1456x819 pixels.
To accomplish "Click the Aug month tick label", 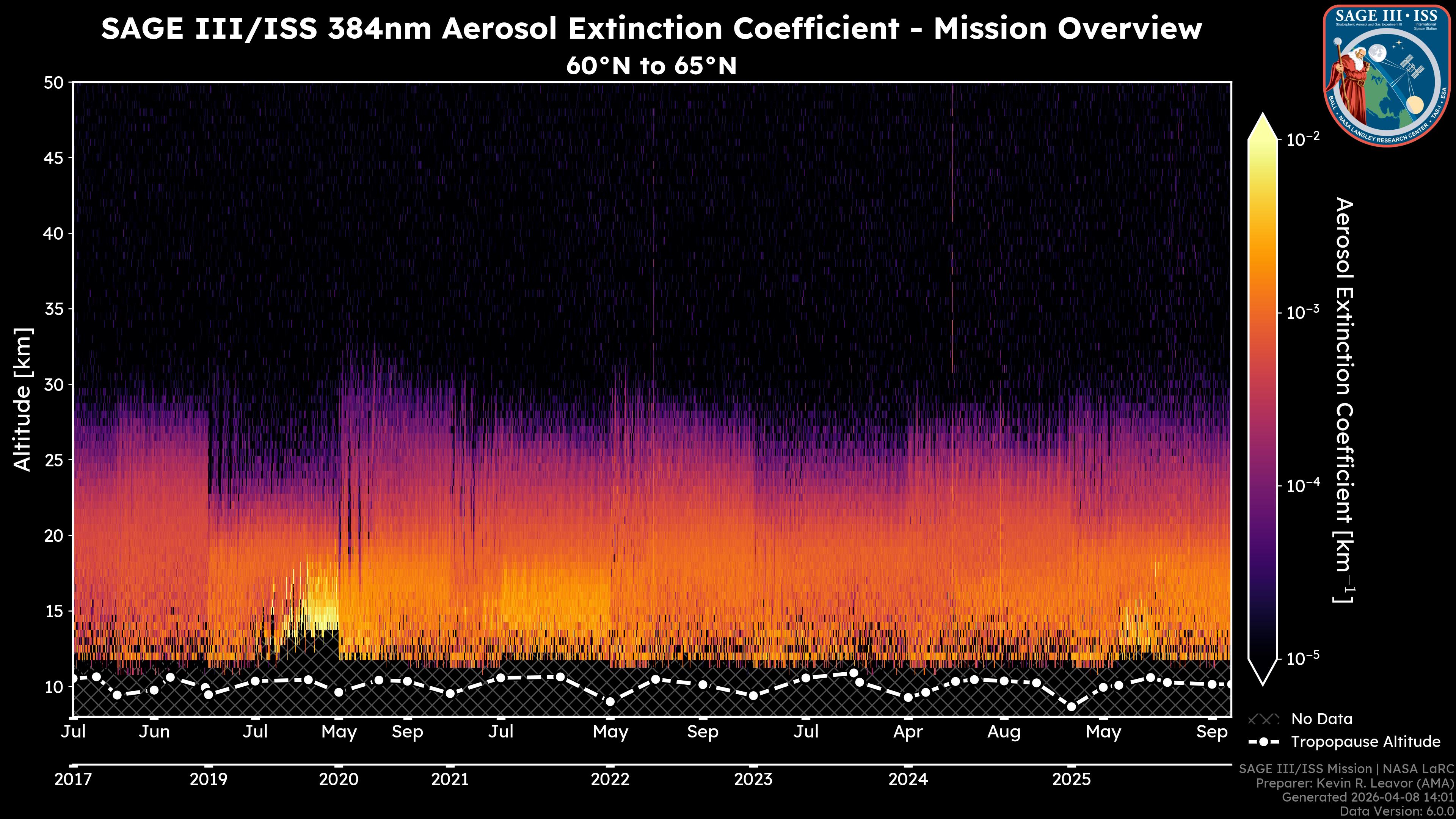I will coord(1004,732).
